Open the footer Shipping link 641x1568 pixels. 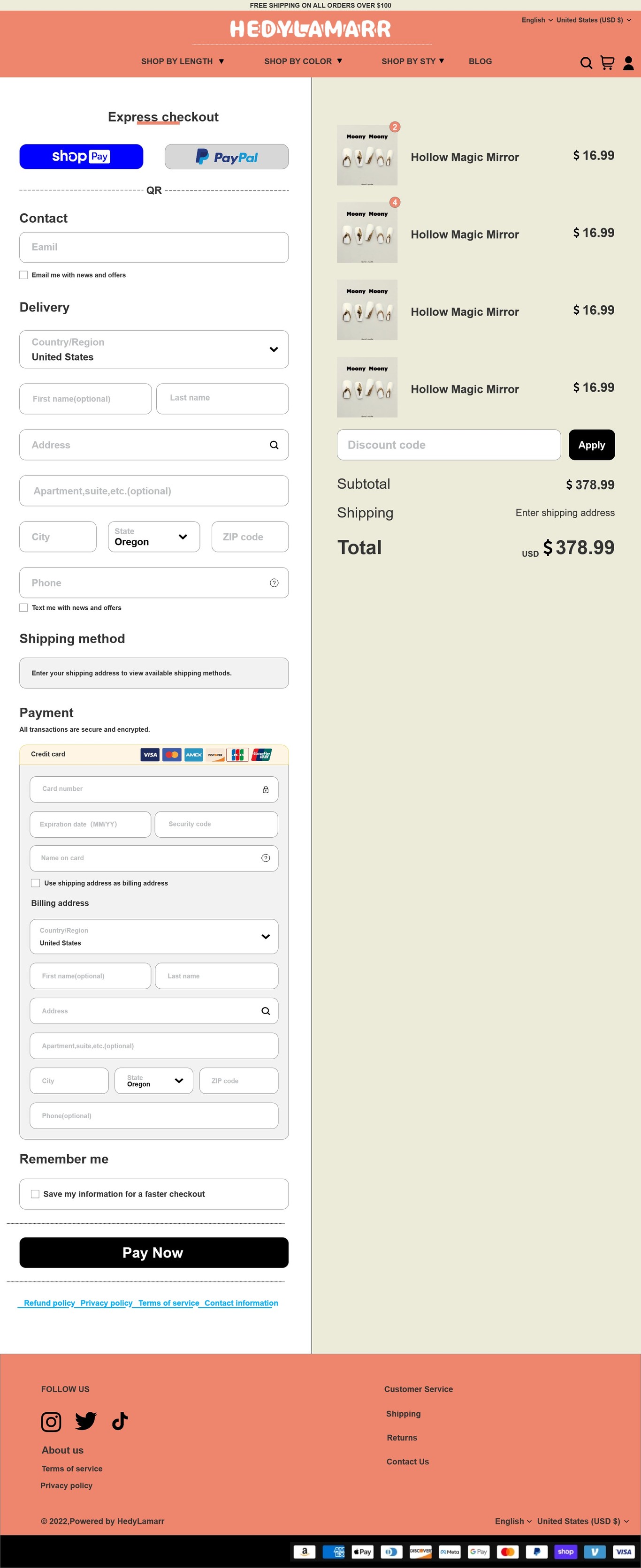click(x=403, y=1414)
